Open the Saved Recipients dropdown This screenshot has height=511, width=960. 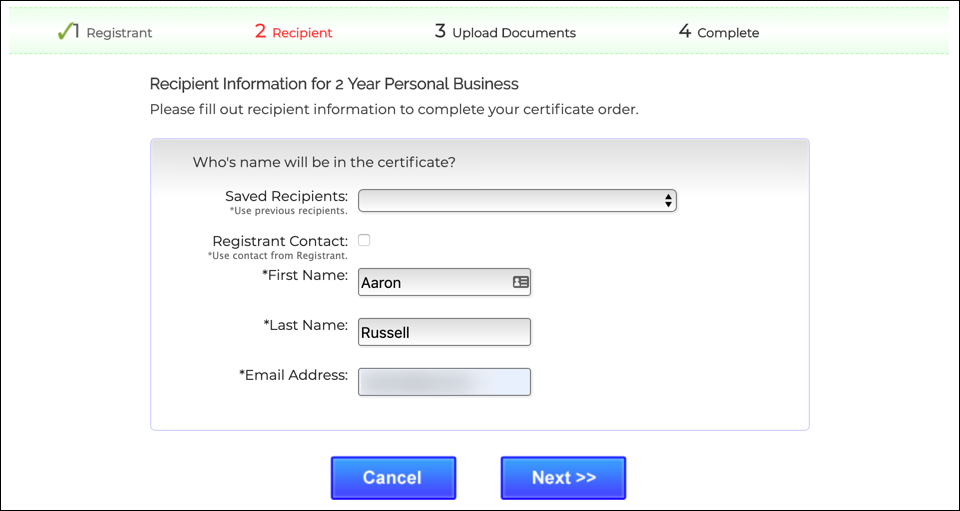tap(517, 201)
